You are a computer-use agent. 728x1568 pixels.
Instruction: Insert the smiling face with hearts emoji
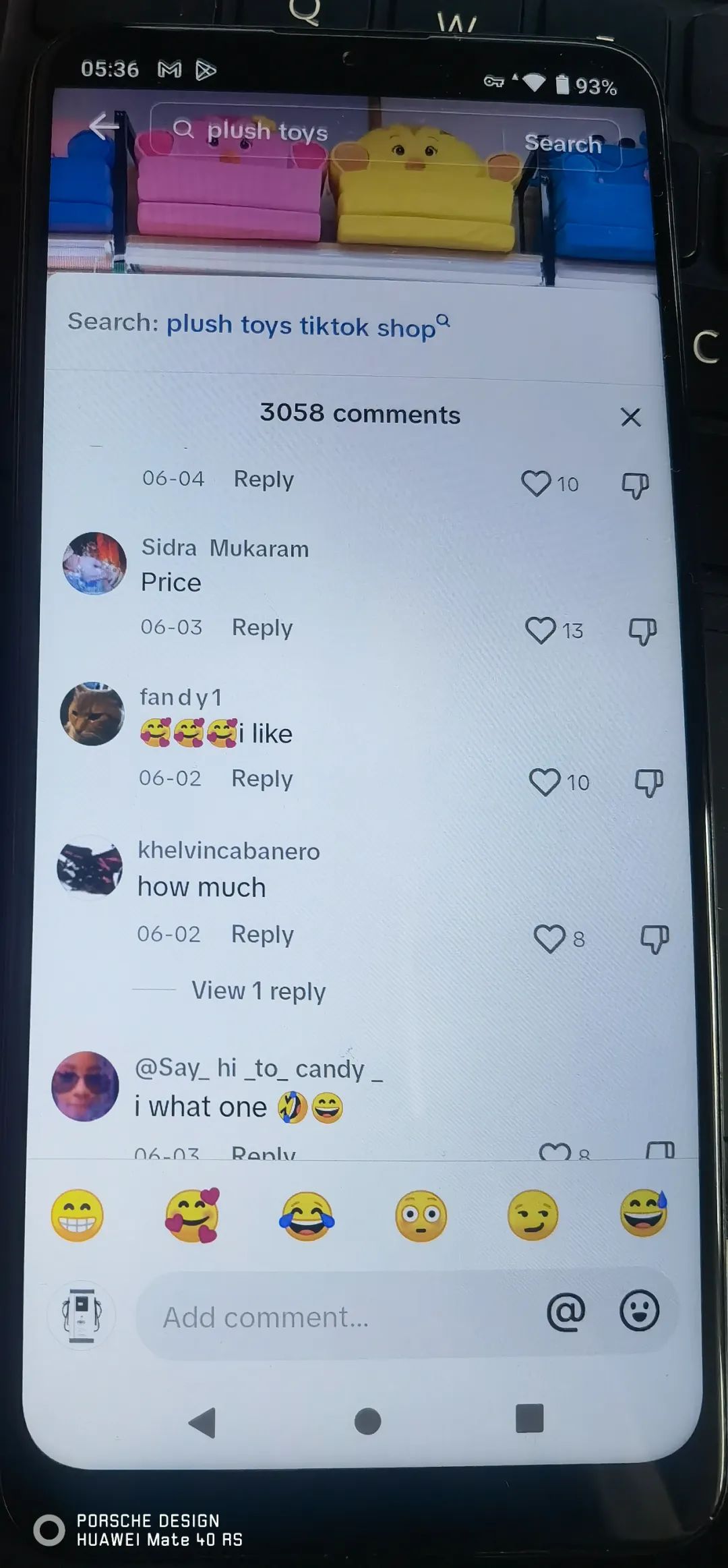[x=192, y=1215]
